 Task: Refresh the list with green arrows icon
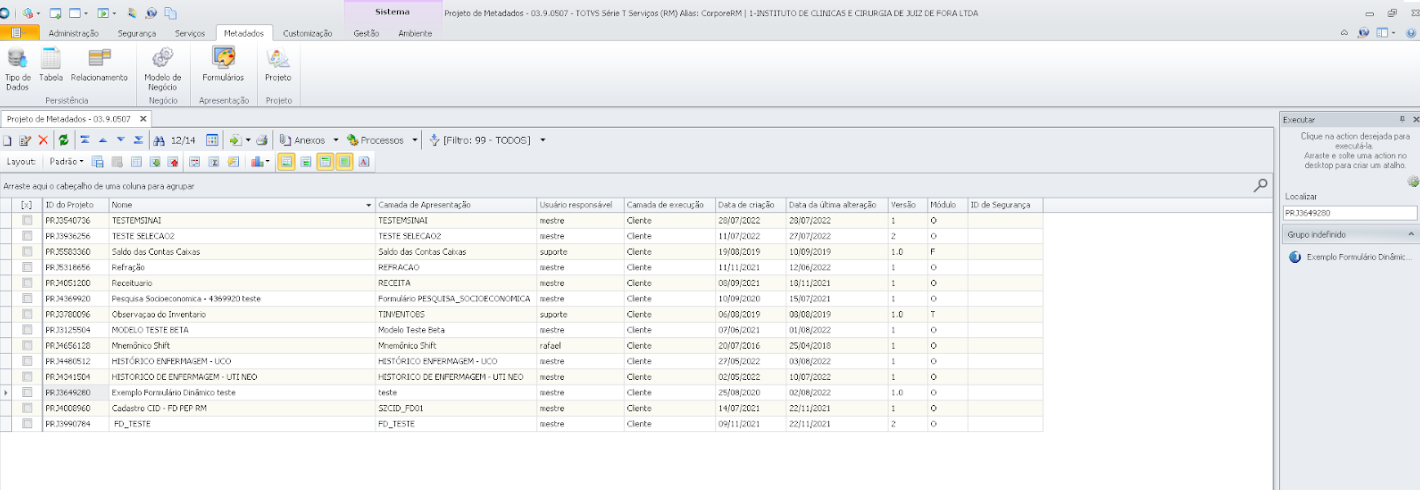(63, 140)
